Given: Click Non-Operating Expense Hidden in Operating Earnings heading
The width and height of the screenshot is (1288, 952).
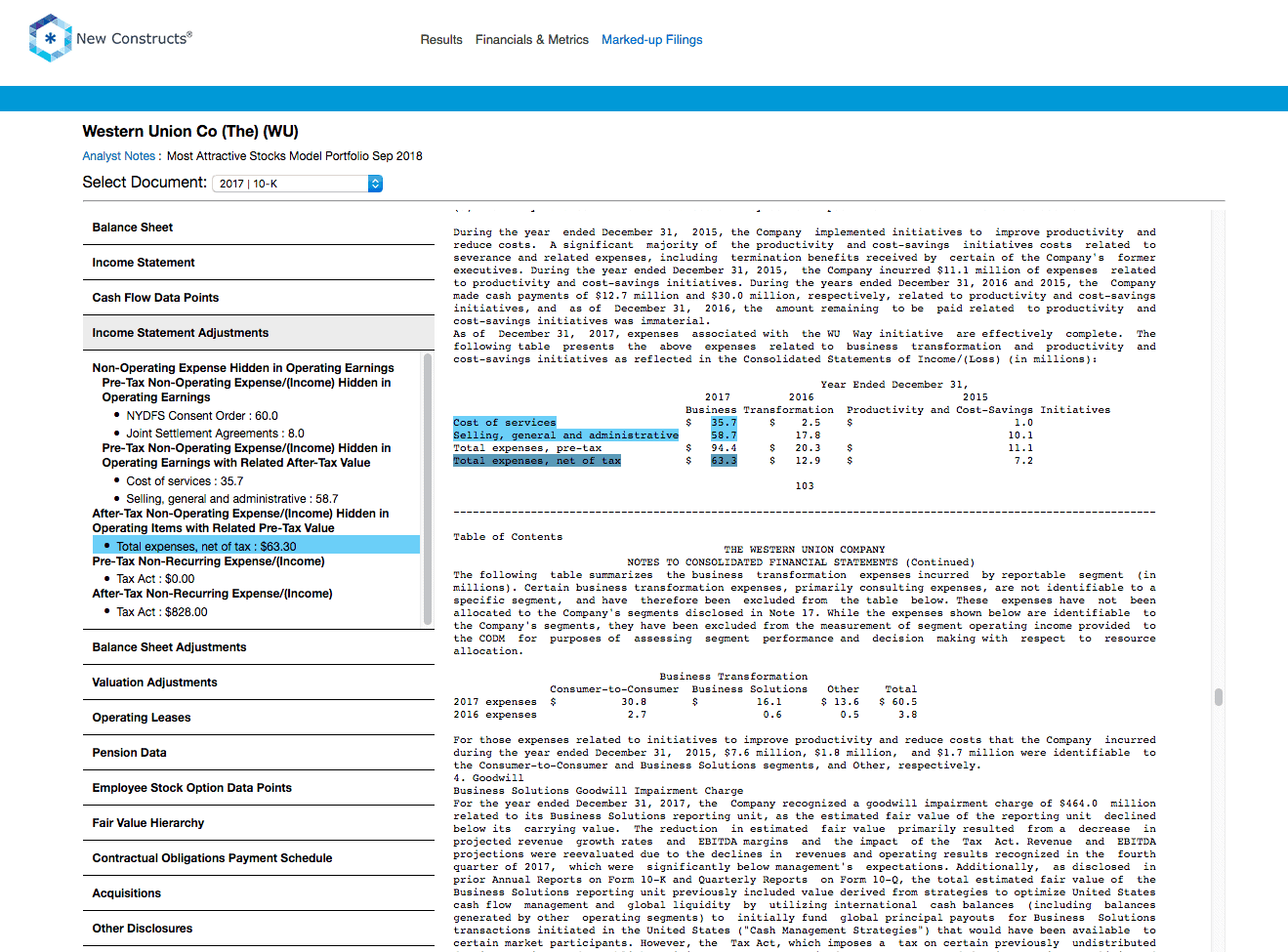Looking at the screenshot, I should (x=243, y=368).
